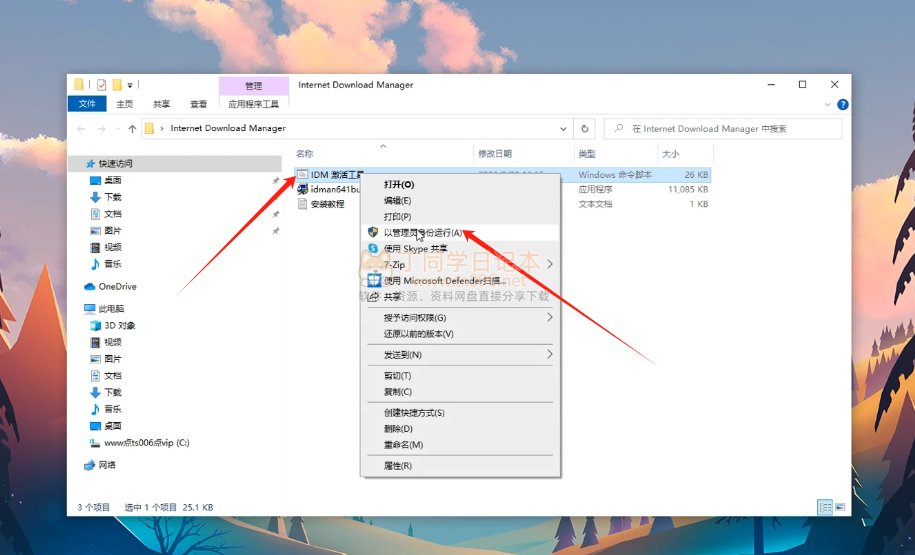Open the quick access toolbar customize dropdown

coord(130,85)
